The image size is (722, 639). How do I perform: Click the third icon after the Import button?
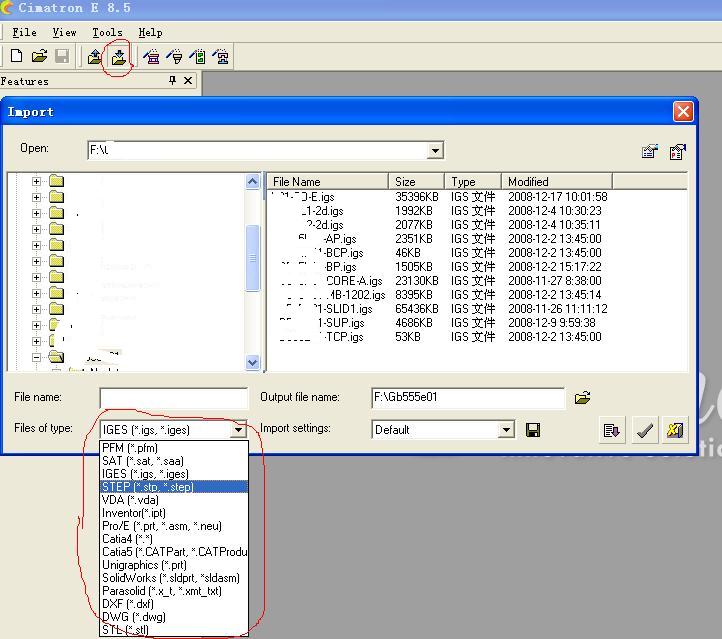tap(198, 57)
